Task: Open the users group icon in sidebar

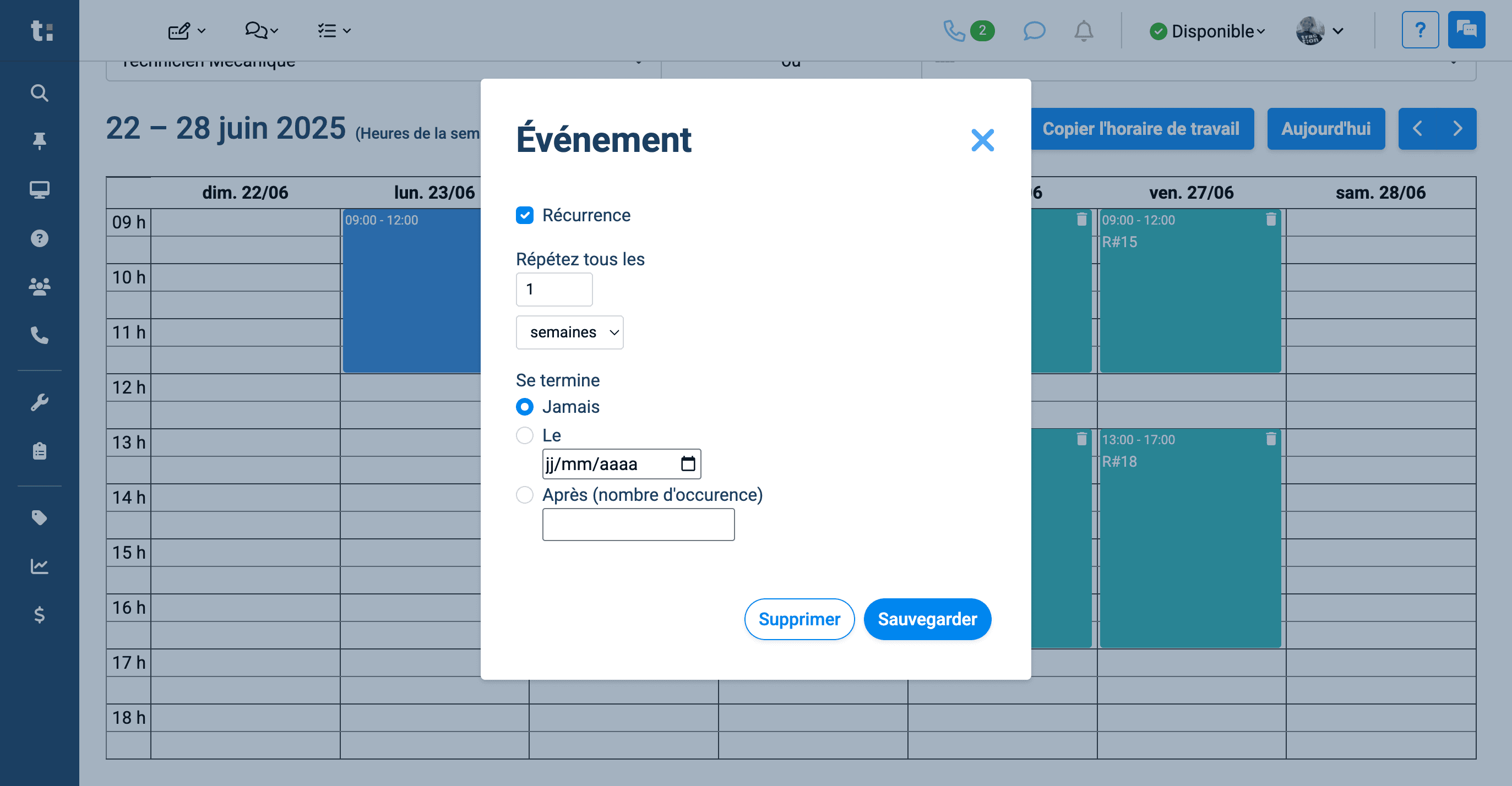Action: tap(39, 286)
